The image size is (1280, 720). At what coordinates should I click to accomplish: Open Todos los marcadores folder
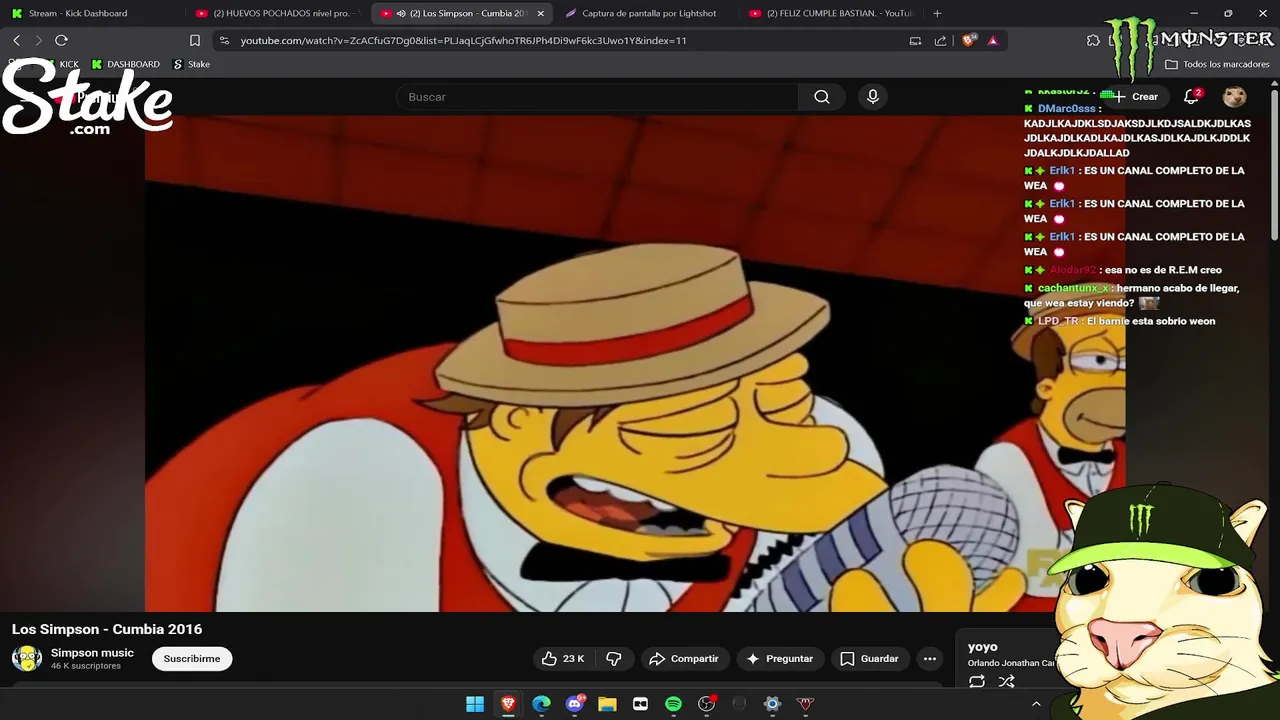[1217, 64]
